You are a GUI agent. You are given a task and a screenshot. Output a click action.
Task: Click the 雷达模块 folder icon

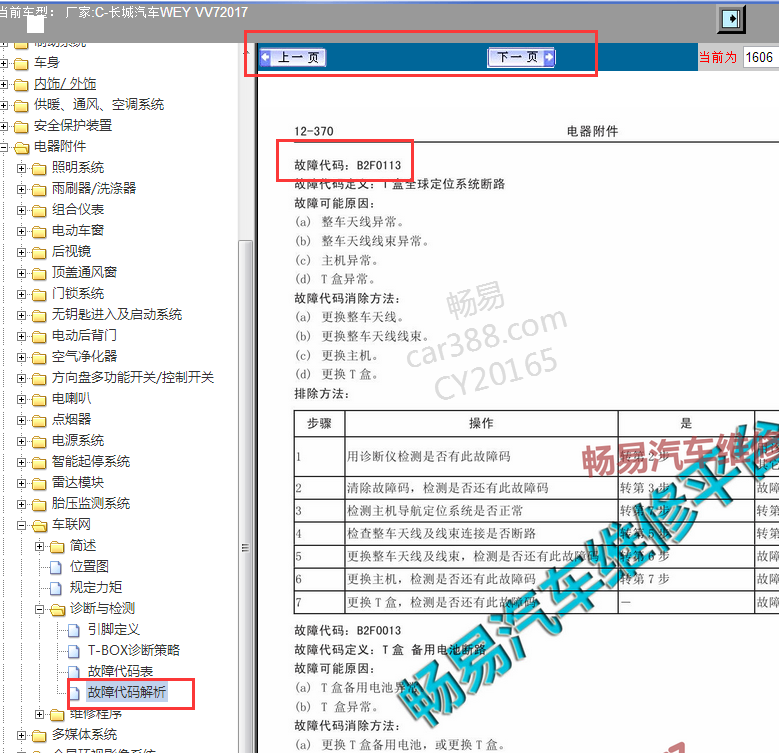point(39,483)
